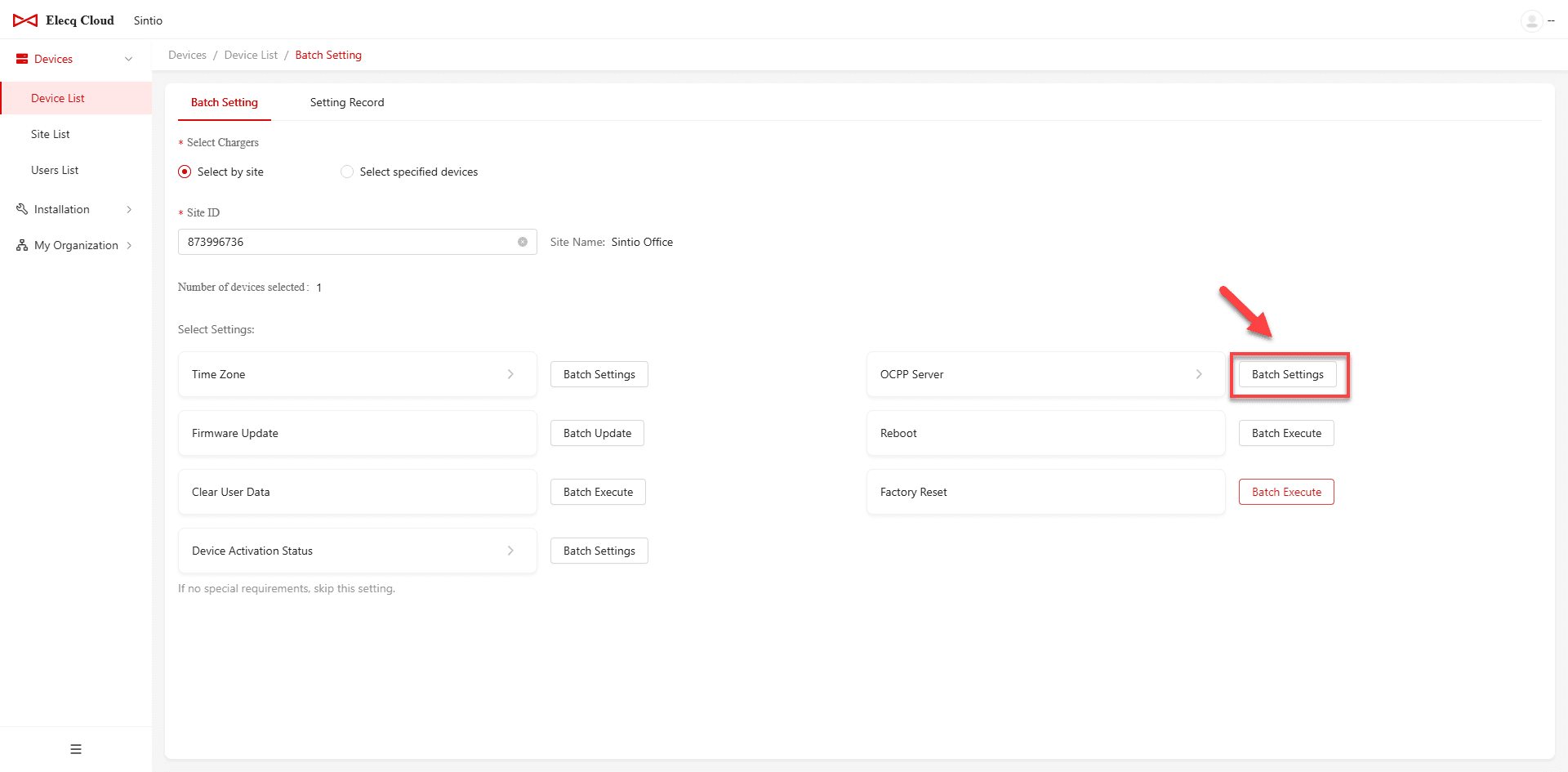The height and width of the screenshot is (772, 1568).
Task: Open Site List in sidebar
Action: point(51,134)
